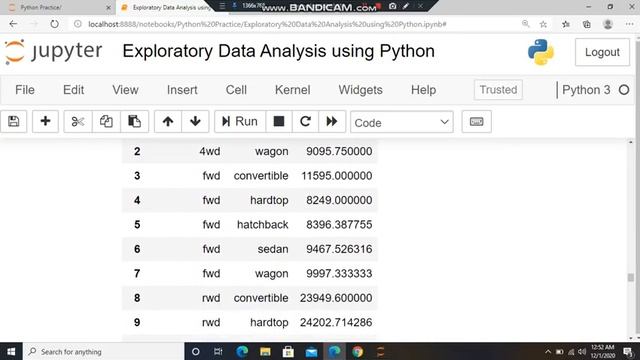Add page to favorites star icon
Image resolution: width=640 pixels, height=360 pixels.
click(x=543, y=24)
